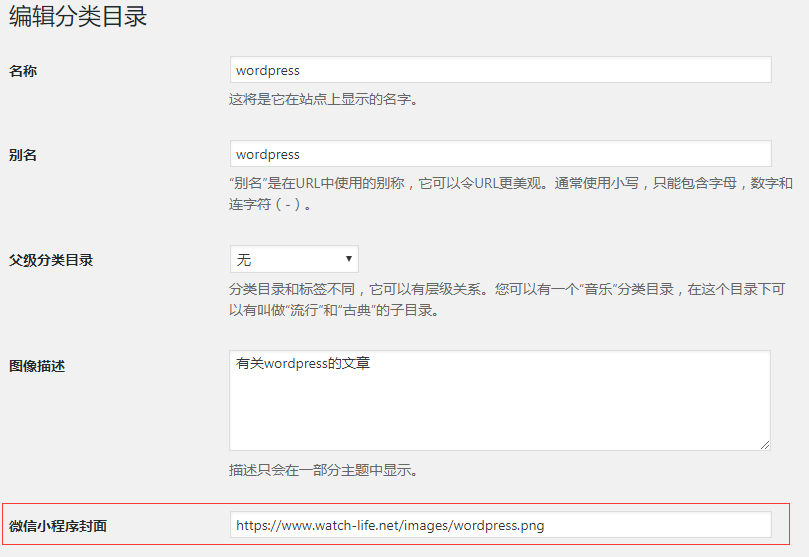
Task: Click the arrow on the 无 dropdown
Action: click(349, 259)
